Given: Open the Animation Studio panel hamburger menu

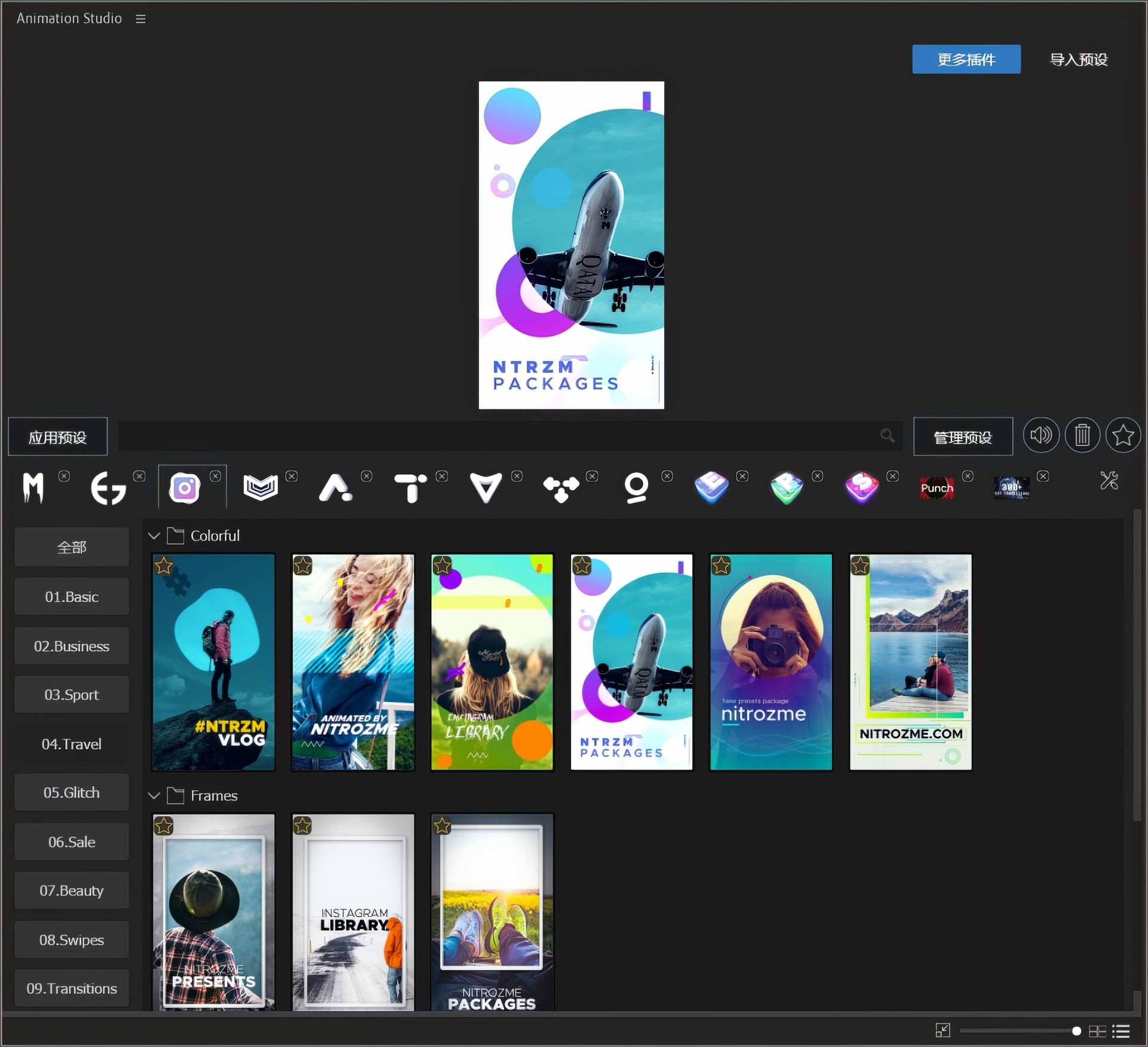Looking at the screenshot, I should (x=141, y=19).
